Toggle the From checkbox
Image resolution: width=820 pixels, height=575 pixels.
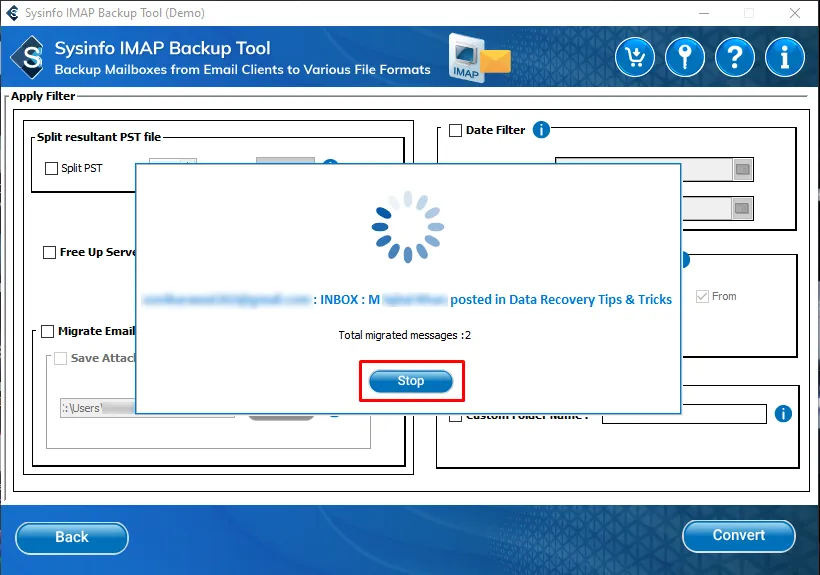[x=702, y=296]
